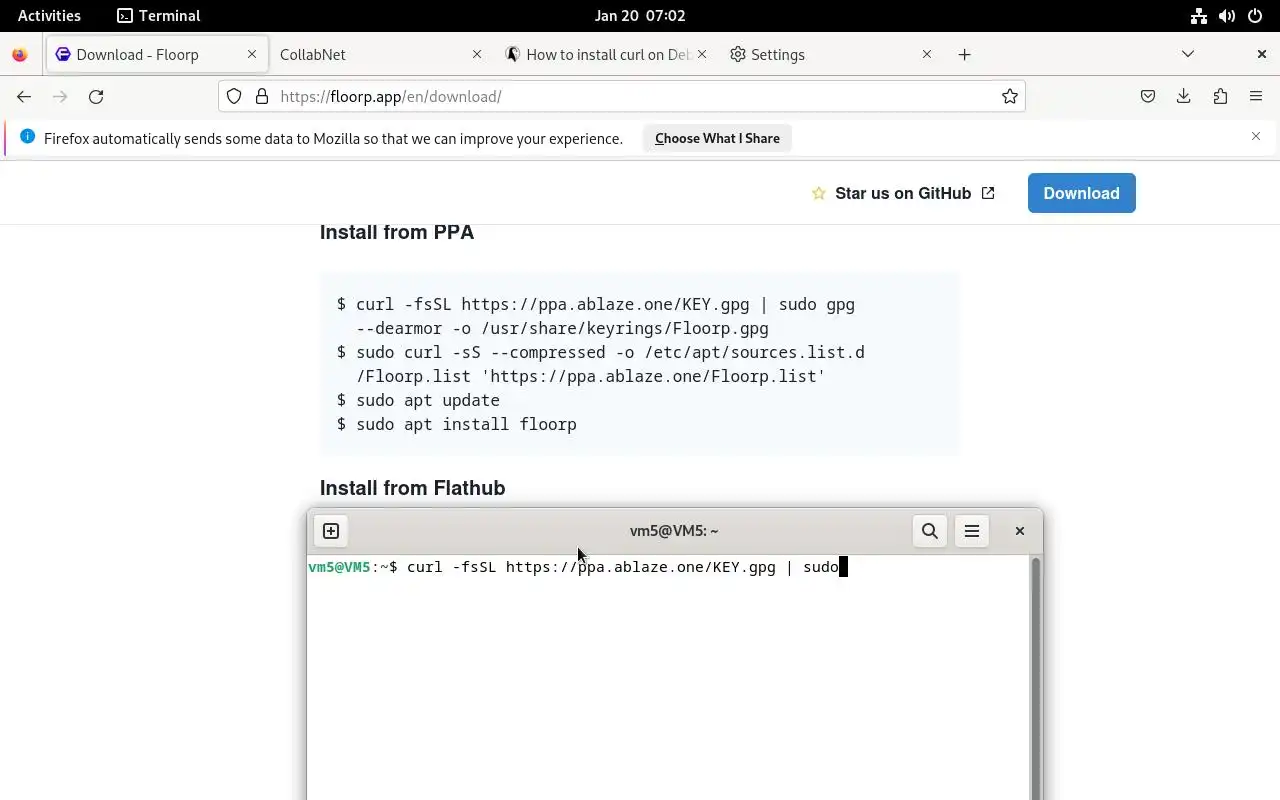The height and width of the screenshot is (800, 1280).
Task: Click the Install from Flathub heading
Action: pos(412,488)
